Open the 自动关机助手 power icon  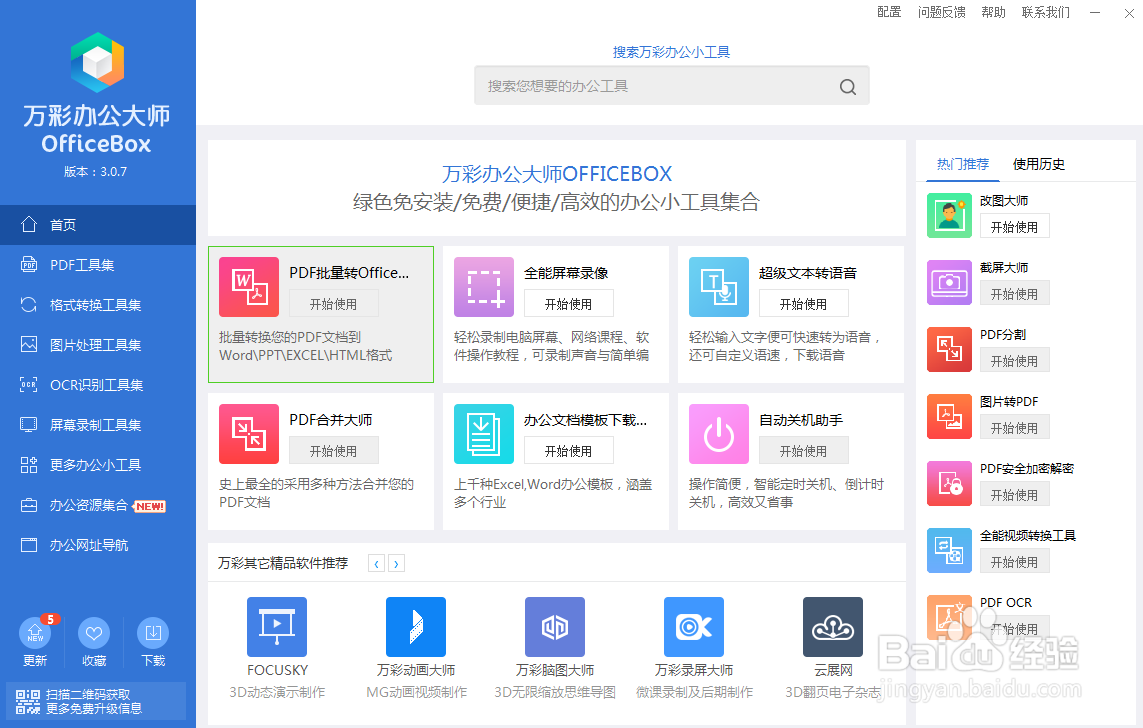[x=719, y=434]
